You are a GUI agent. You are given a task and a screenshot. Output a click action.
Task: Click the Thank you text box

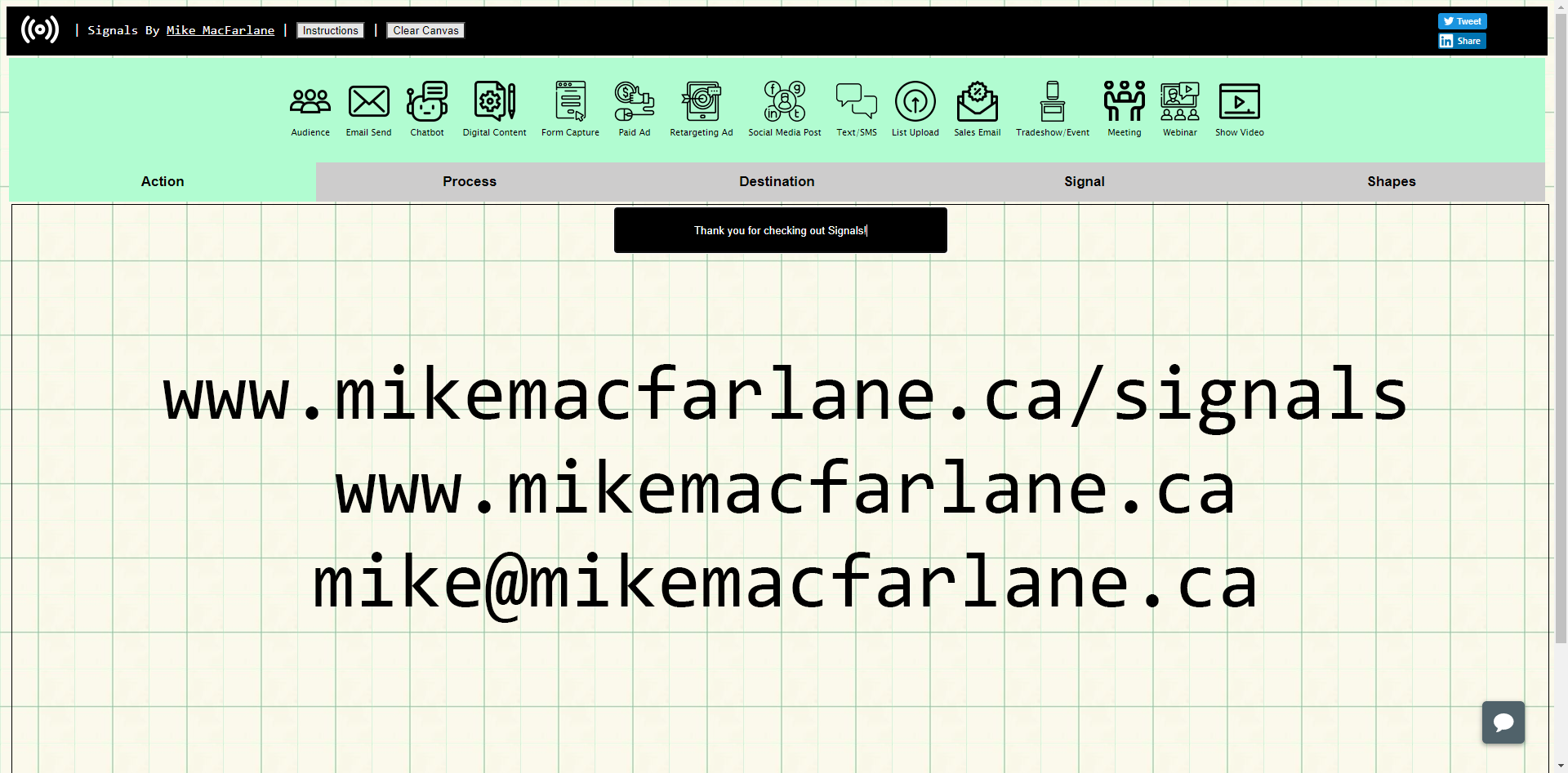point(781,230)
